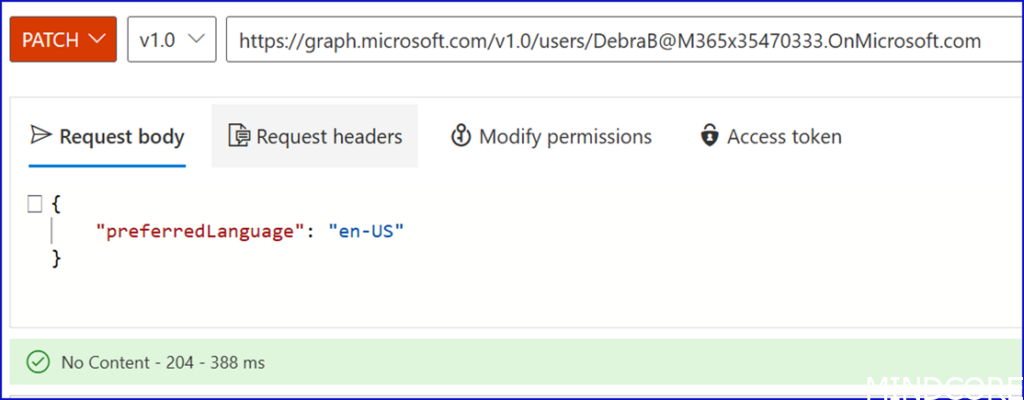Click the Access token padlock icon

[x=709, y=135]
